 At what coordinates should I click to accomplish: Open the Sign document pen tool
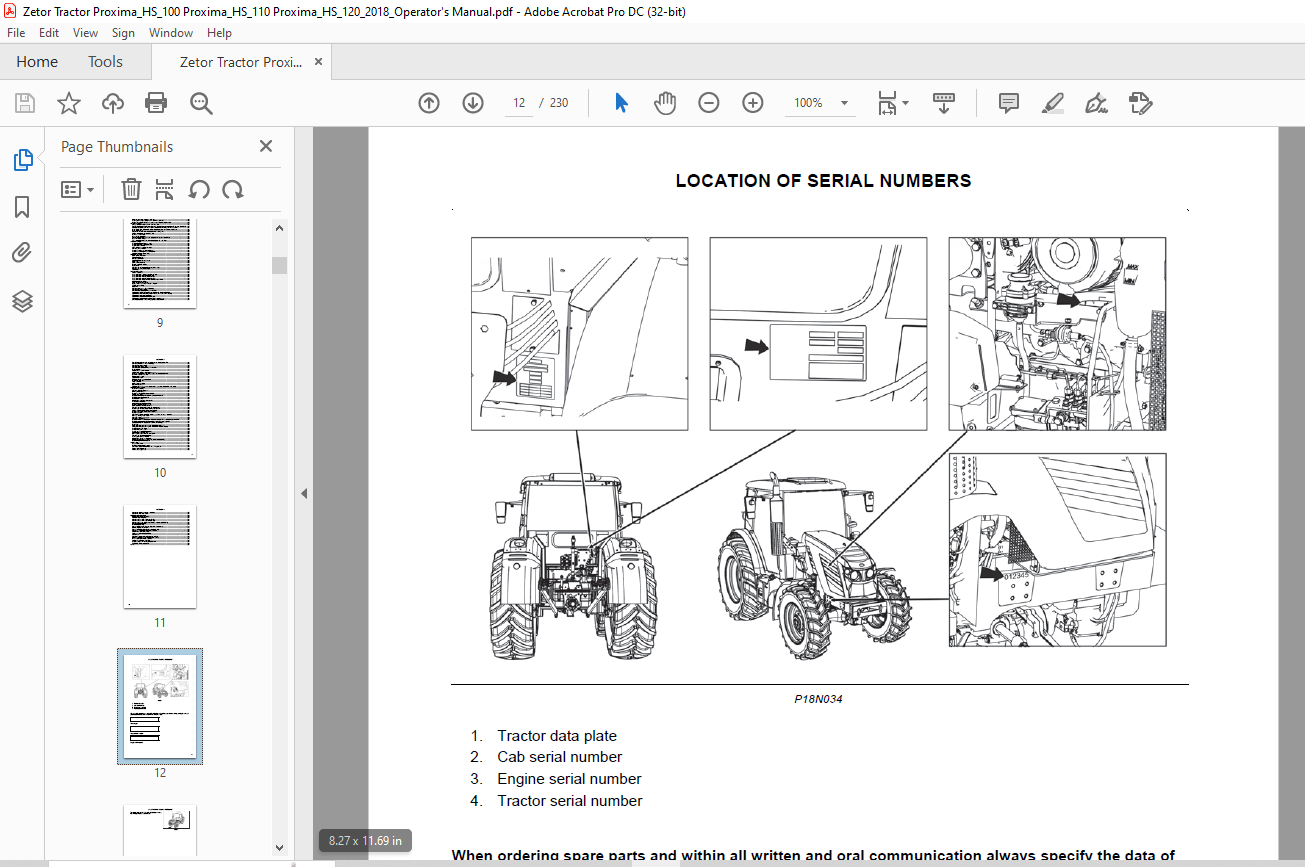[1097, 103]
